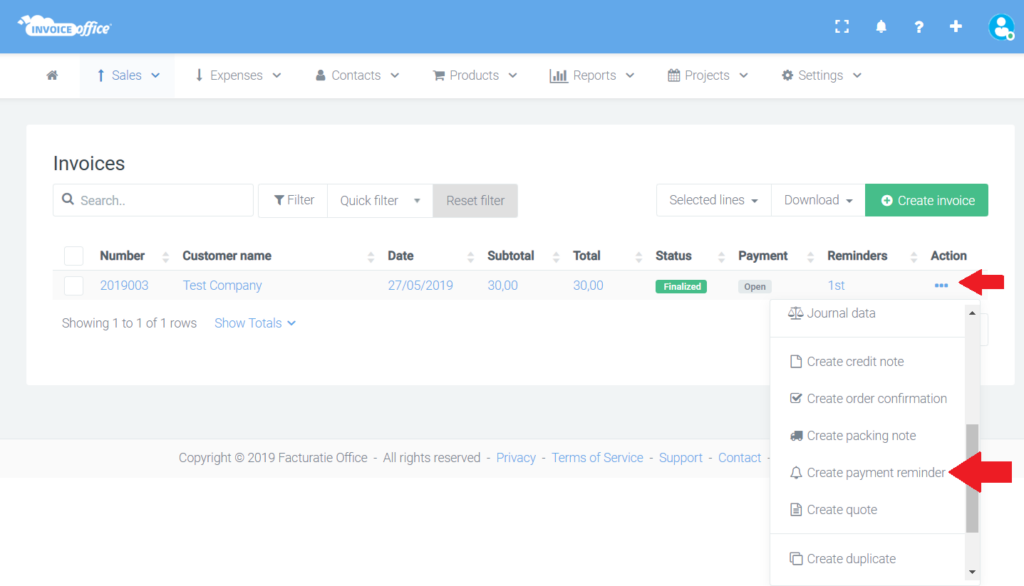
Task: Sort by the Total column arrows
Action: click(638, 257)
